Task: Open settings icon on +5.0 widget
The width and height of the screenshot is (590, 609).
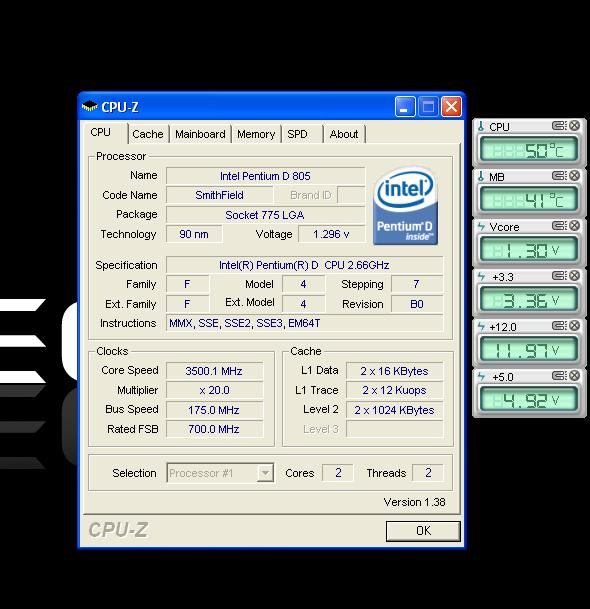Action: point(559,376)
